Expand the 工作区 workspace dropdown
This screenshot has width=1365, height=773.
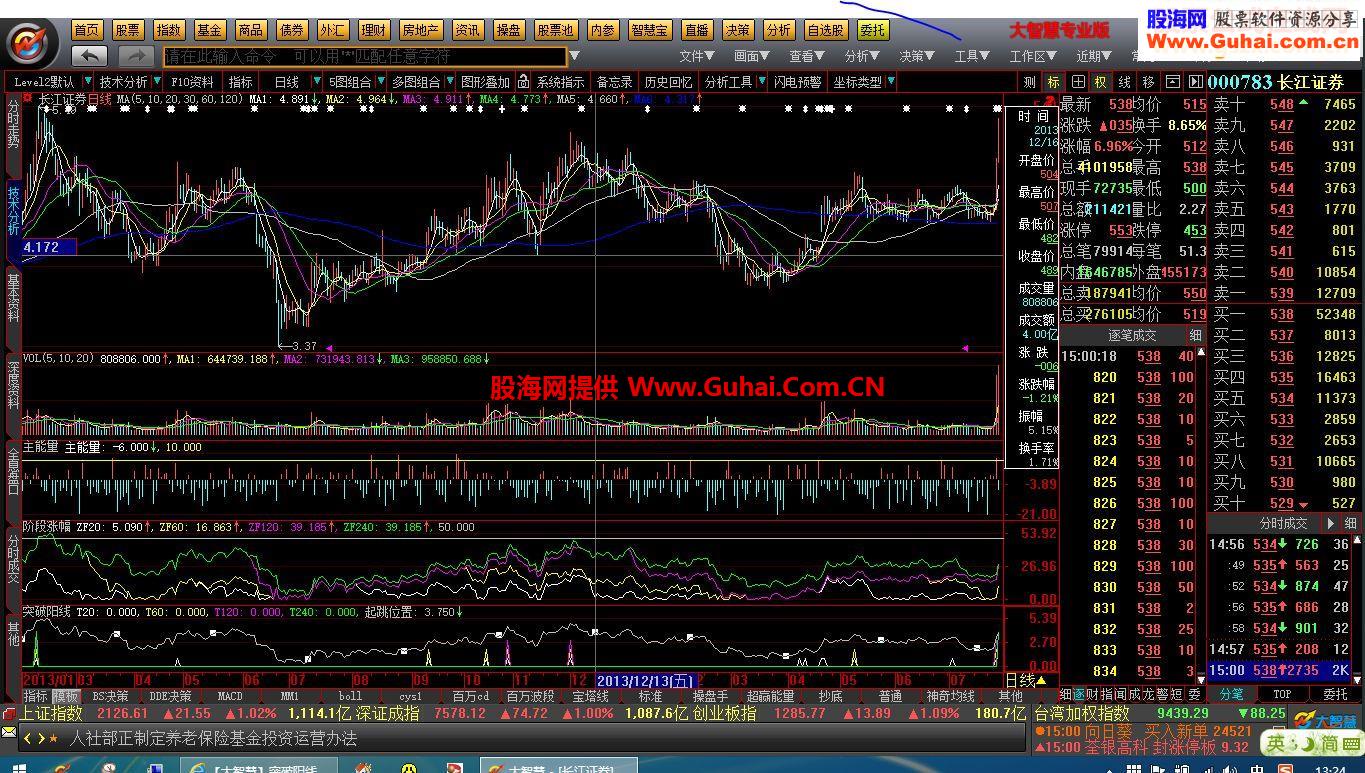tap(1033, 56)
